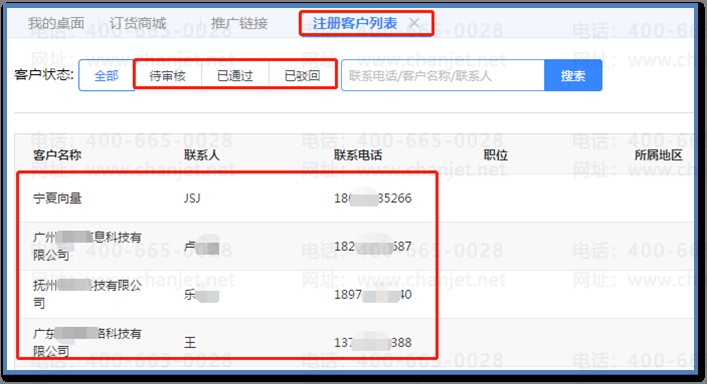Click the phone number starting with 1897
This screenshot has width=707, height=384.
(373, 295)
